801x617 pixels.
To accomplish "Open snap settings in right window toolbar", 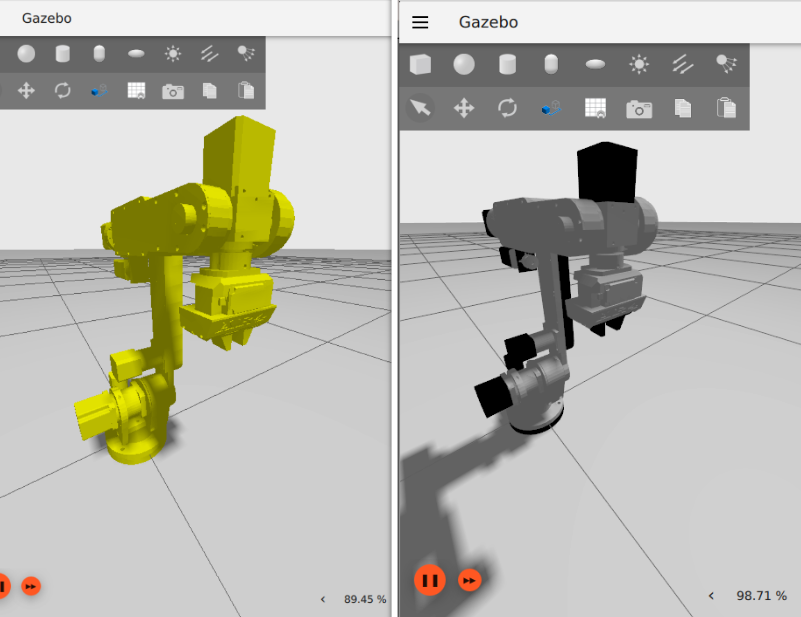I will (551, 108).
